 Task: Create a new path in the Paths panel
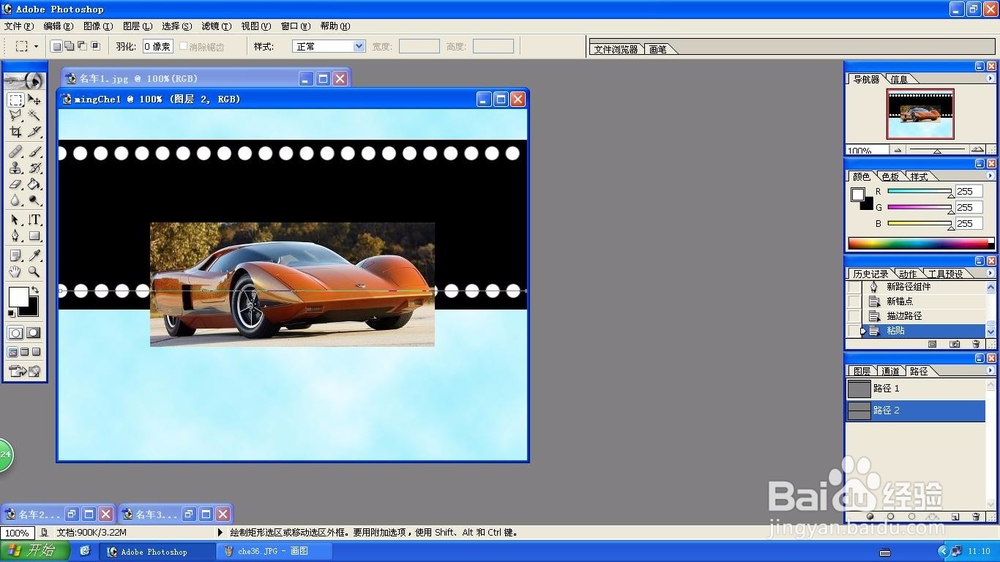point(955,517)
